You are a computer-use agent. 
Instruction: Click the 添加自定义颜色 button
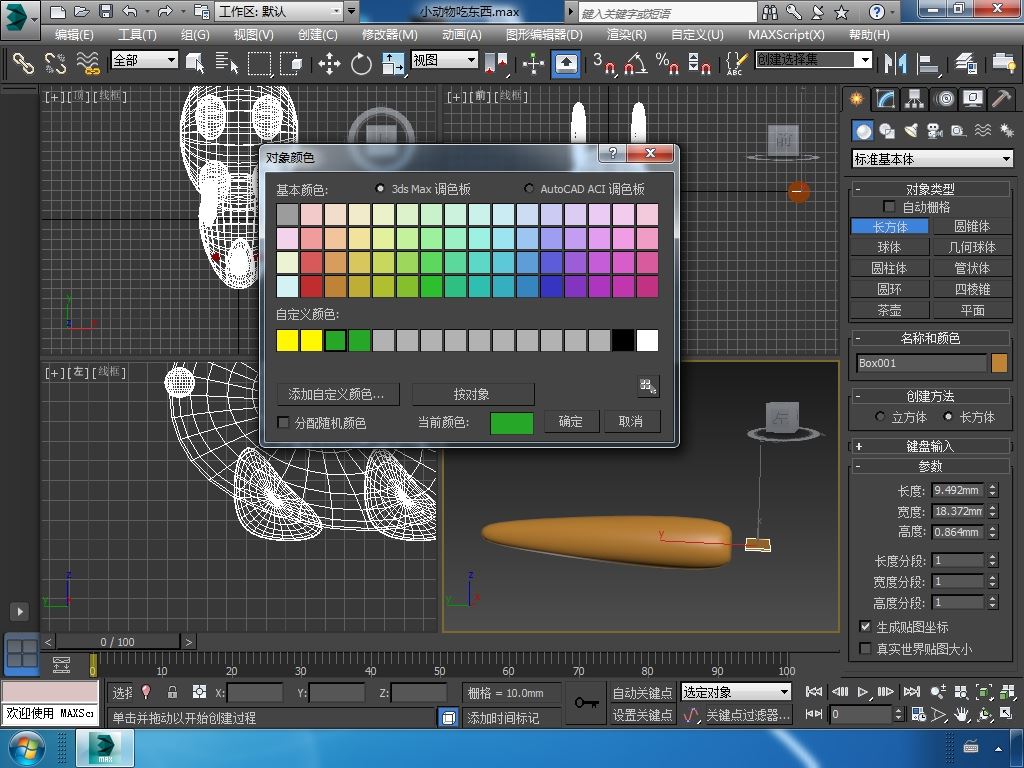tap(337, 394)
